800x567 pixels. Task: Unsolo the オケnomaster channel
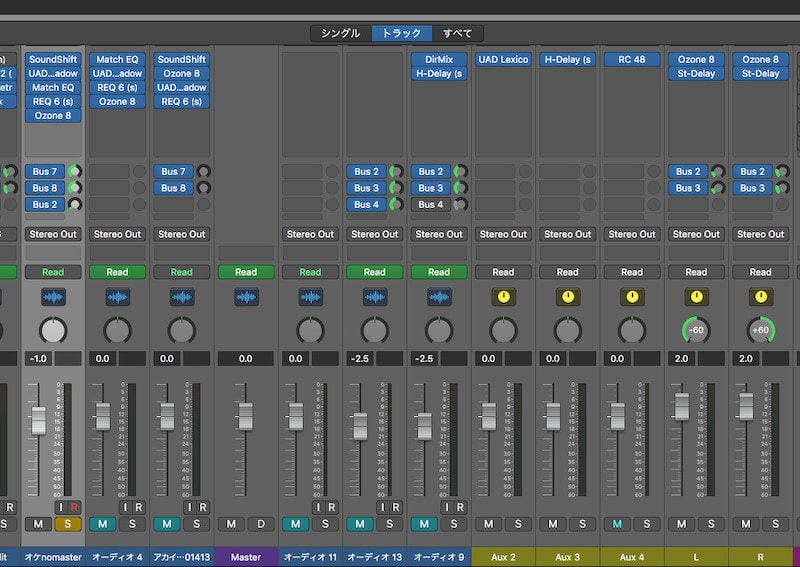click(68, 524)
